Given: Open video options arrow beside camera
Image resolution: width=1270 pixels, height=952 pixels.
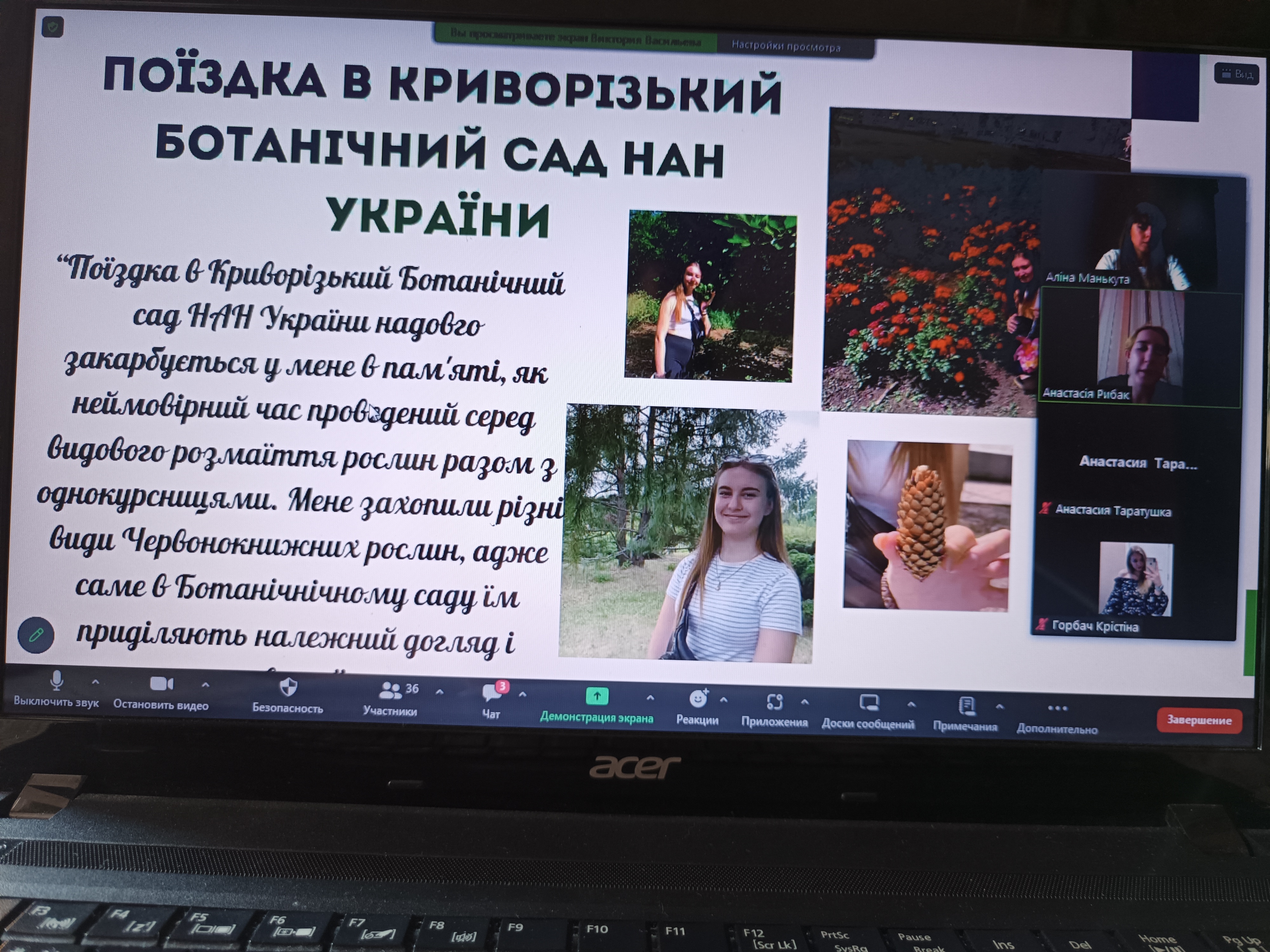Looking at the screenshot, I should tap(205, 684).
